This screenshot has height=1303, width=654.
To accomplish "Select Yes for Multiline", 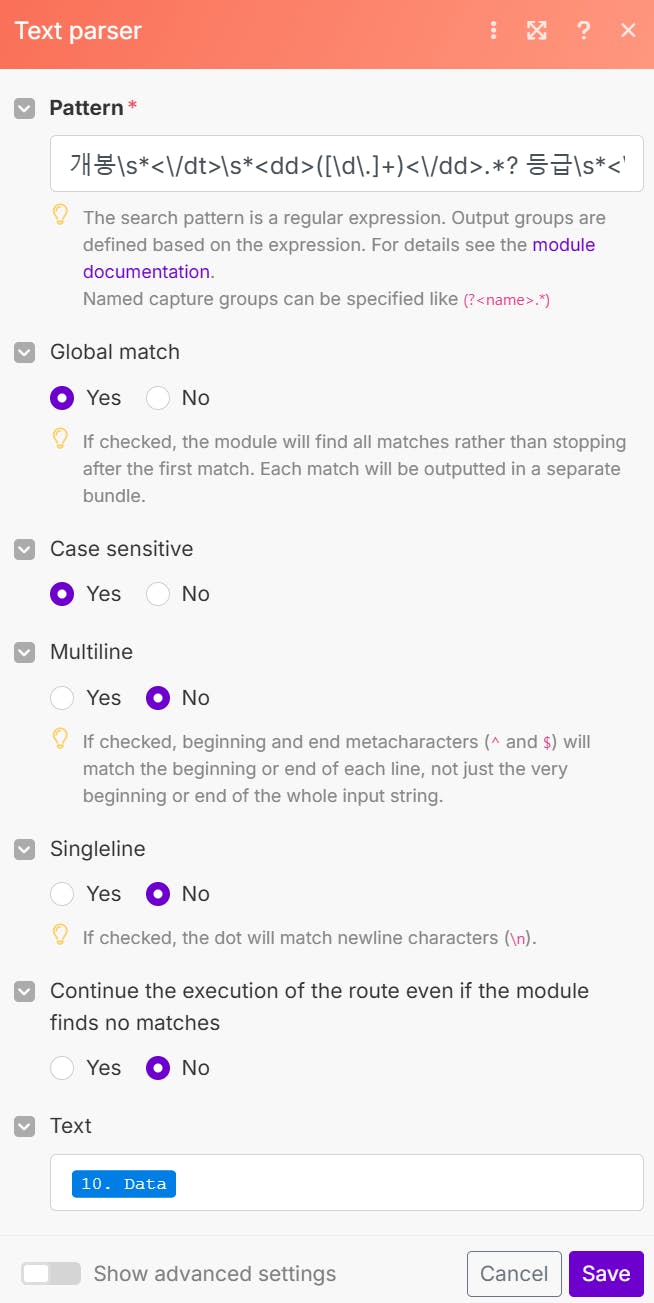I will click(x=62, y=698).
